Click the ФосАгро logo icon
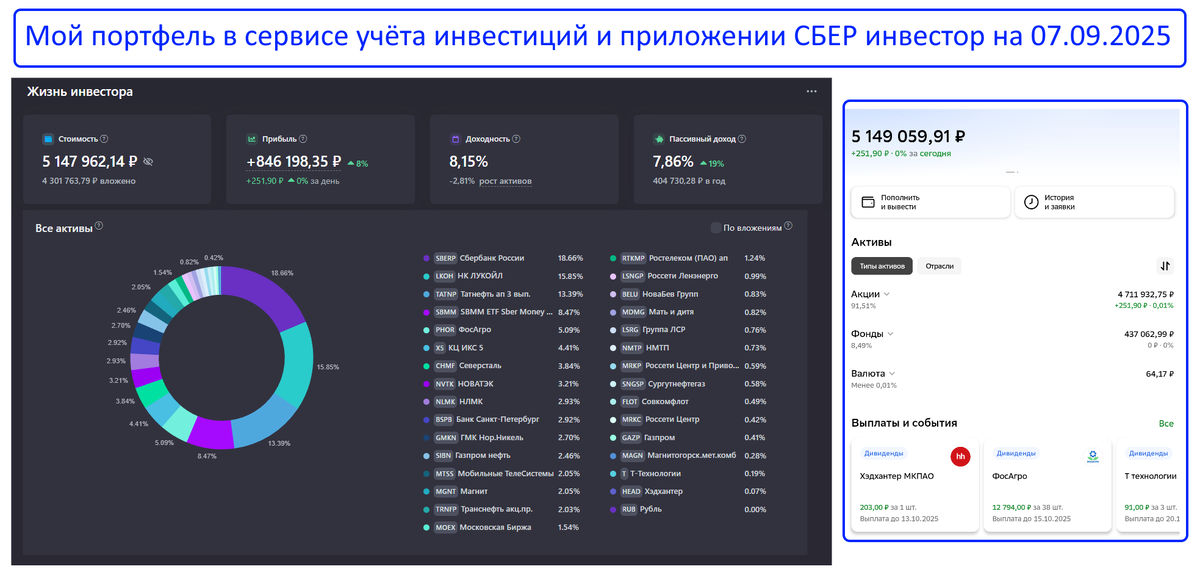Viewport: 1200px width, 580px height. (x=1092, y=457)
